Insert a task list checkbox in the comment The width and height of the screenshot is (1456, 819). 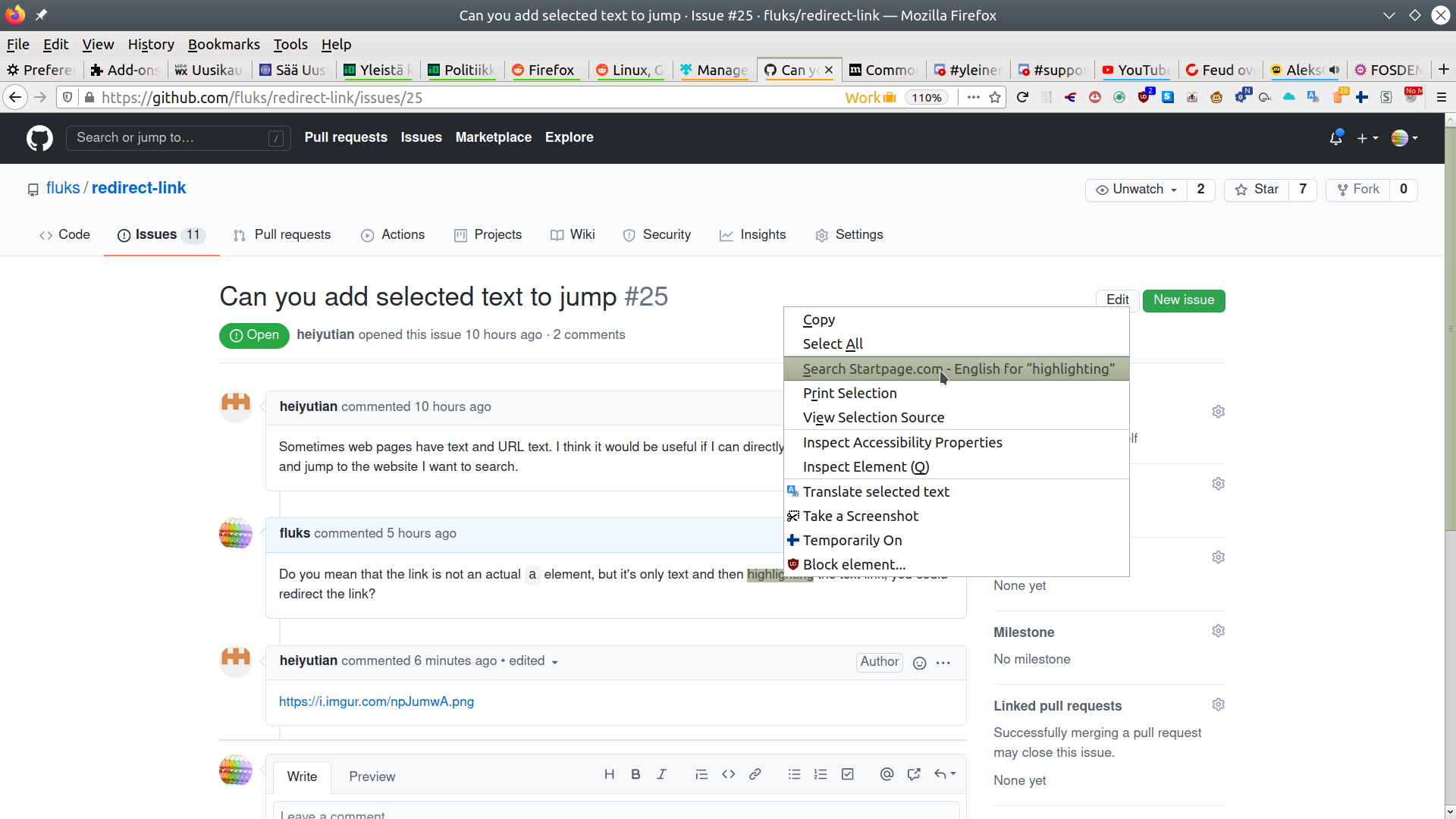click(847, 773)
